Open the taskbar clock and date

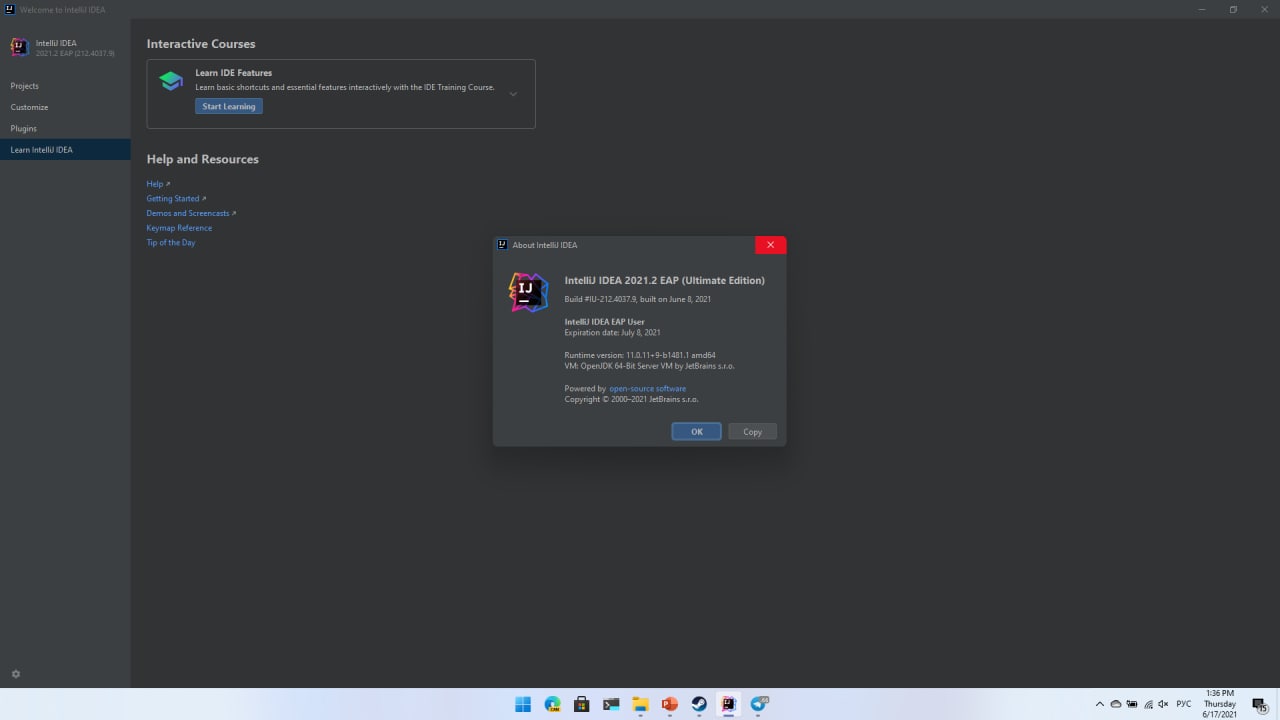[1220, 704]
